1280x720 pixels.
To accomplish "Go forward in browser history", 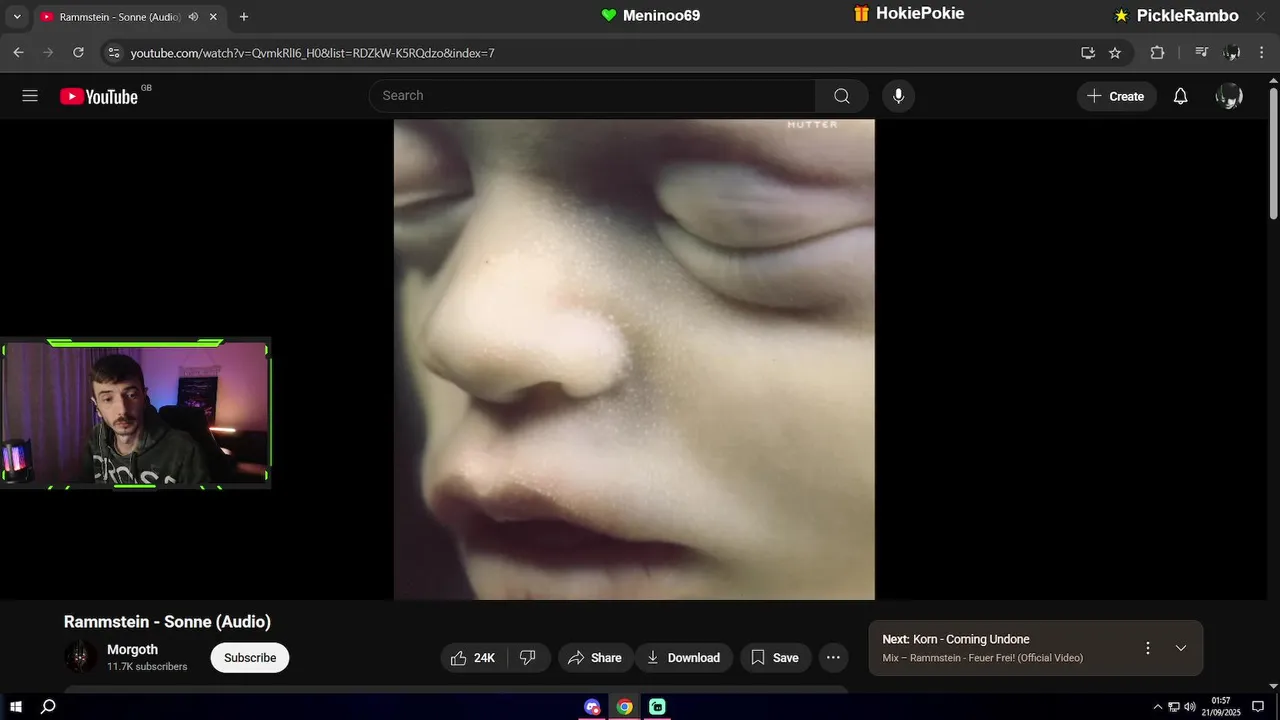I will point(48,53).
